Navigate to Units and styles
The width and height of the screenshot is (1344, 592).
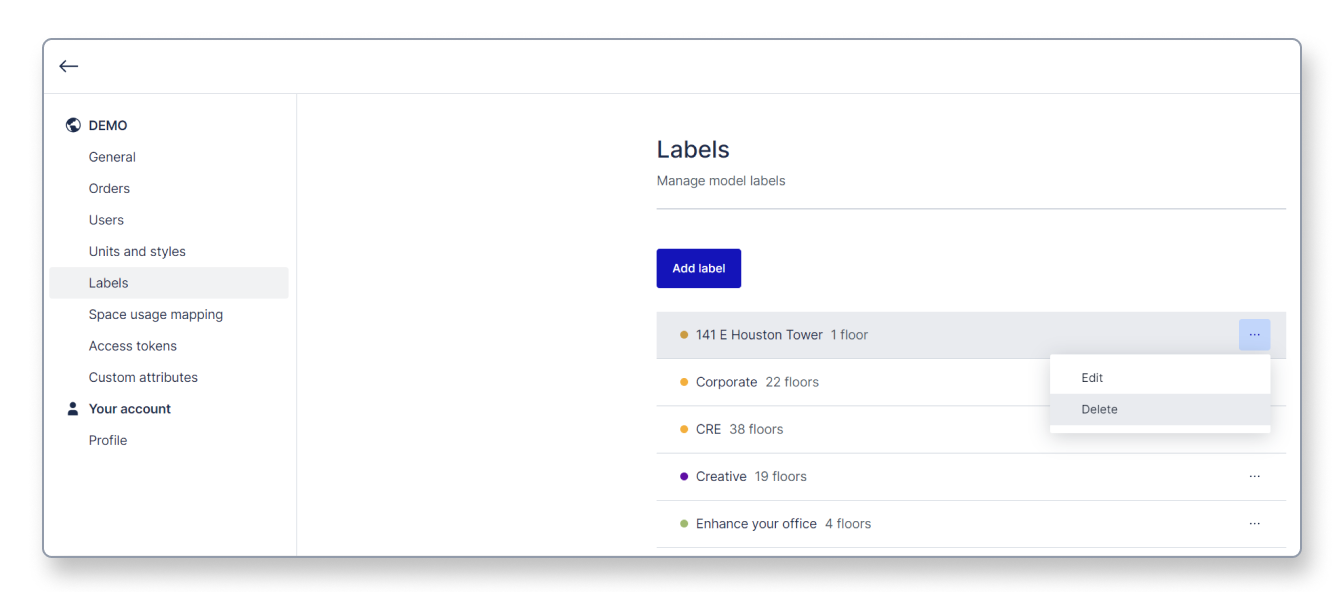[137, 251]
